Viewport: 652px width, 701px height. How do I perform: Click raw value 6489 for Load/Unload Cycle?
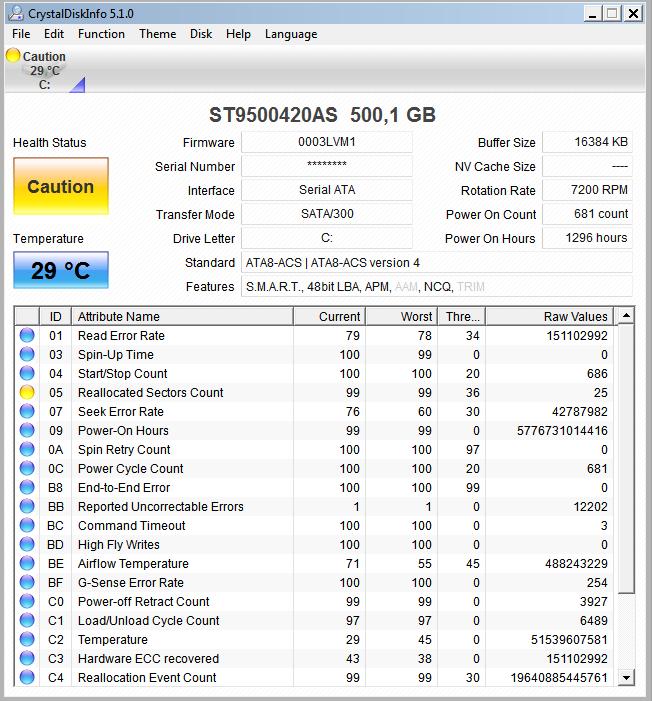coord(594,621)
